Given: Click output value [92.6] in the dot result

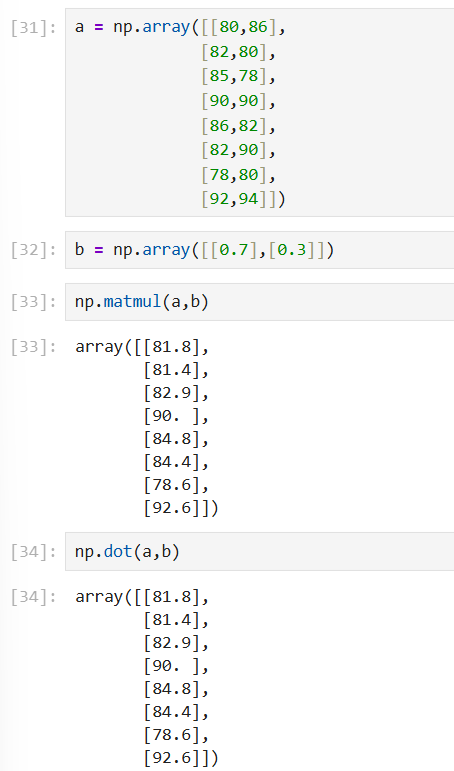Looking at the screenshot, I should pos(172,758).
